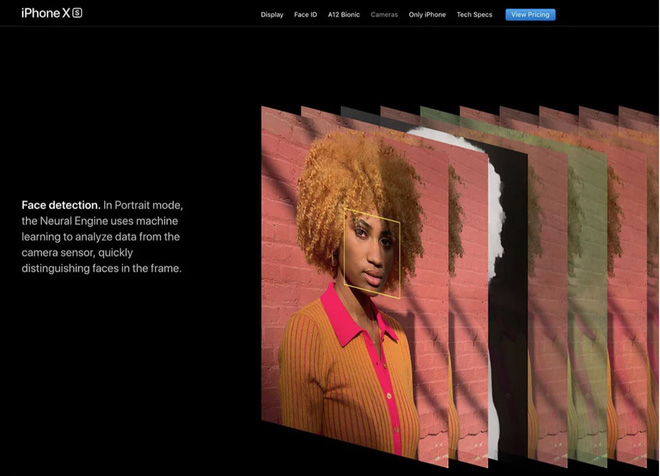Click the S badge beside iPhone X
660x476 pixels.
point(77,13)
